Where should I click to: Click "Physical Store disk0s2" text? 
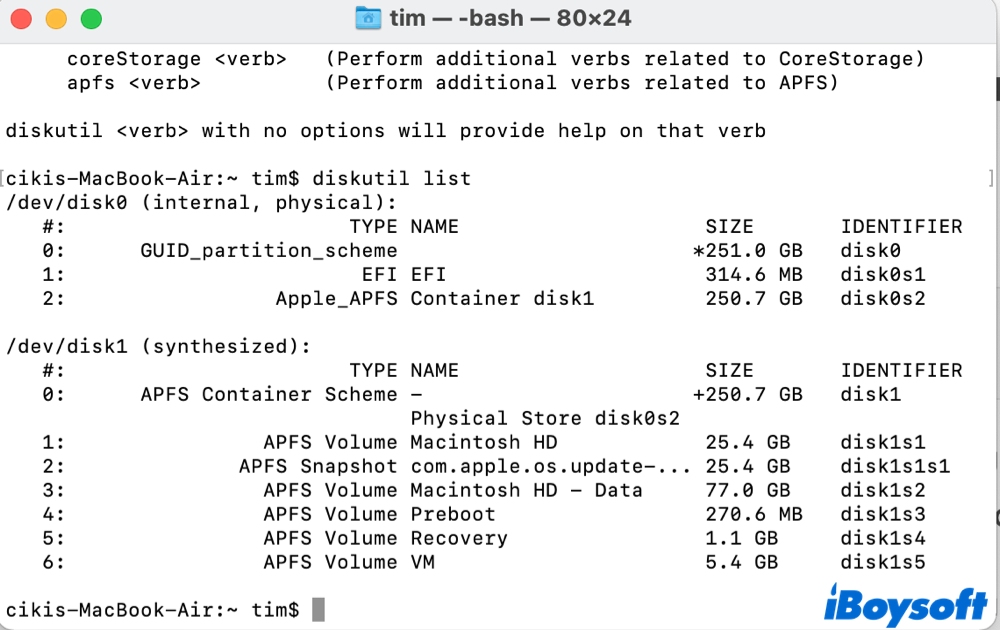coord(545,418)
